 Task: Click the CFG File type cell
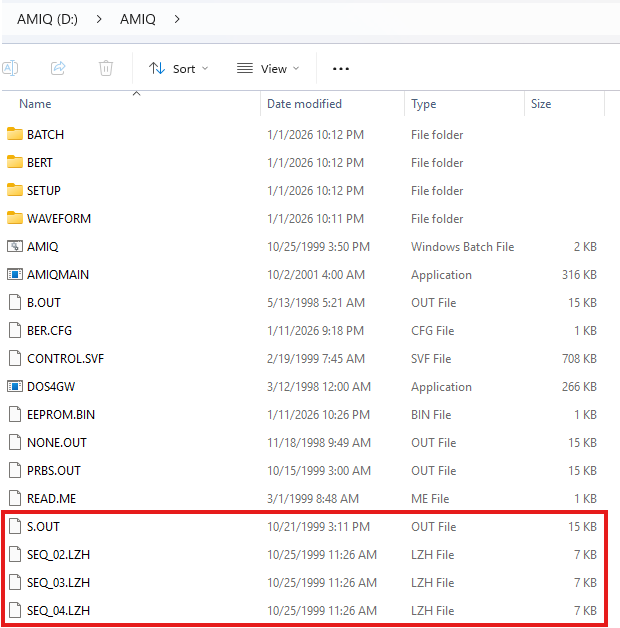(x=433, y=331)
